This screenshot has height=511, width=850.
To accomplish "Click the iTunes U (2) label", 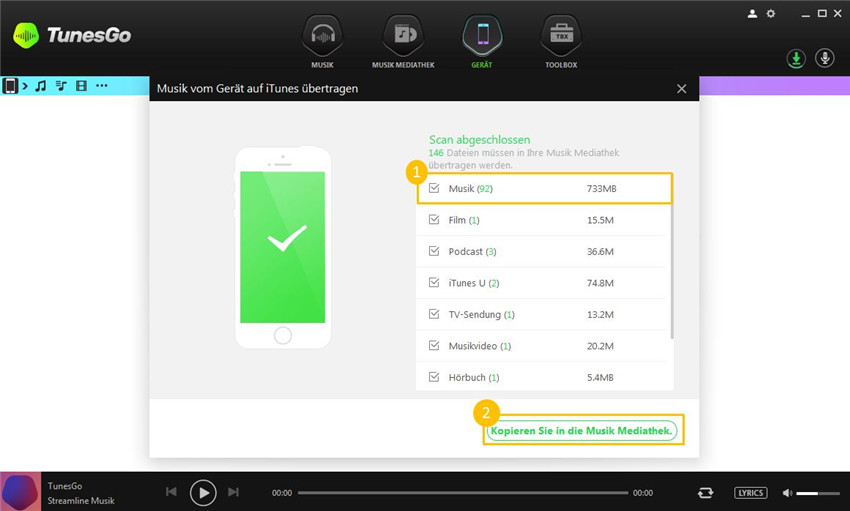I will pos(474,283).
